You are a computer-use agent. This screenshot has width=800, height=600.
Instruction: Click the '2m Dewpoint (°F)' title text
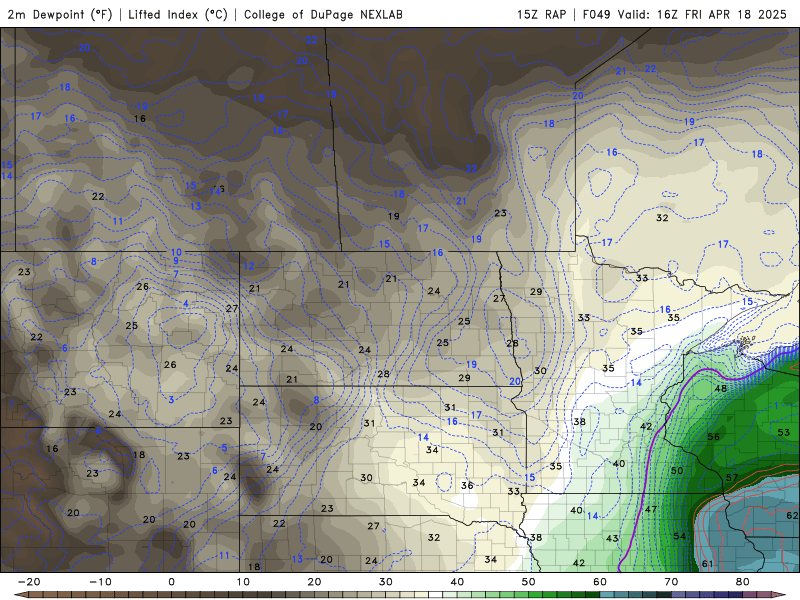[60, 14]
